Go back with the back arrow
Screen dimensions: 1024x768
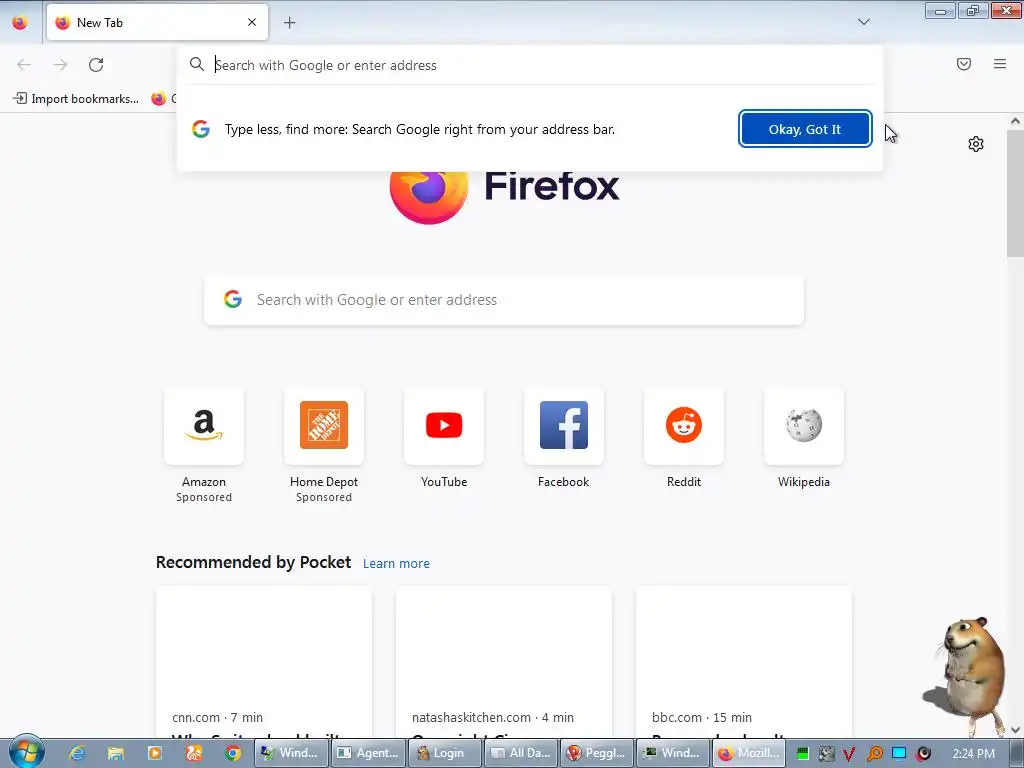point(24,65)
